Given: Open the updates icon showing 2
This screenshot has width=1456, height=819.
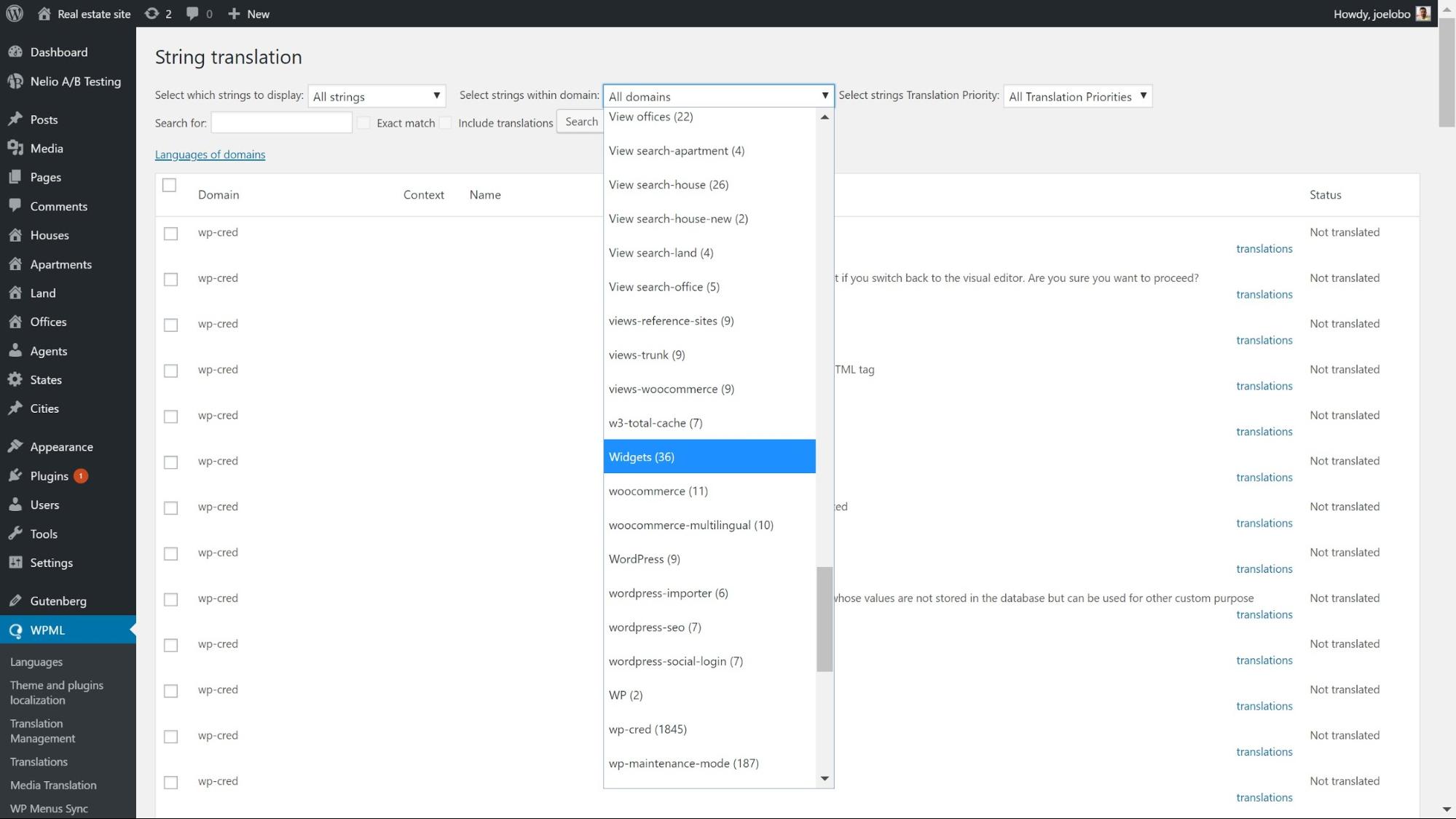Looking at the screenshot, I should pyautogui.click(x=151, y=14).
